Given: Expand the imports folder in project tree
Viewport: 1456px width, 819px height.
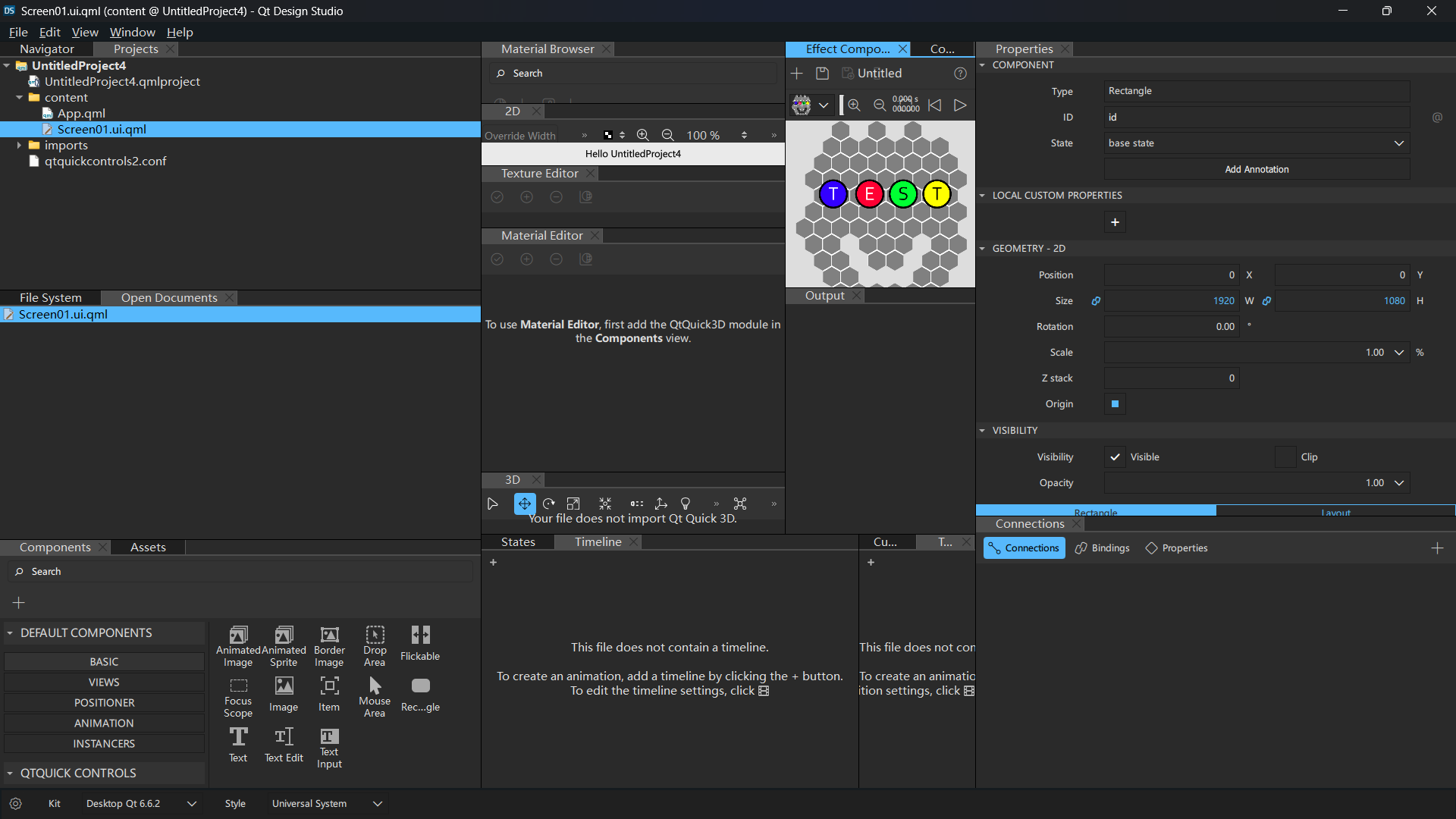Looking at the screenshot, I should pos(19,146).
